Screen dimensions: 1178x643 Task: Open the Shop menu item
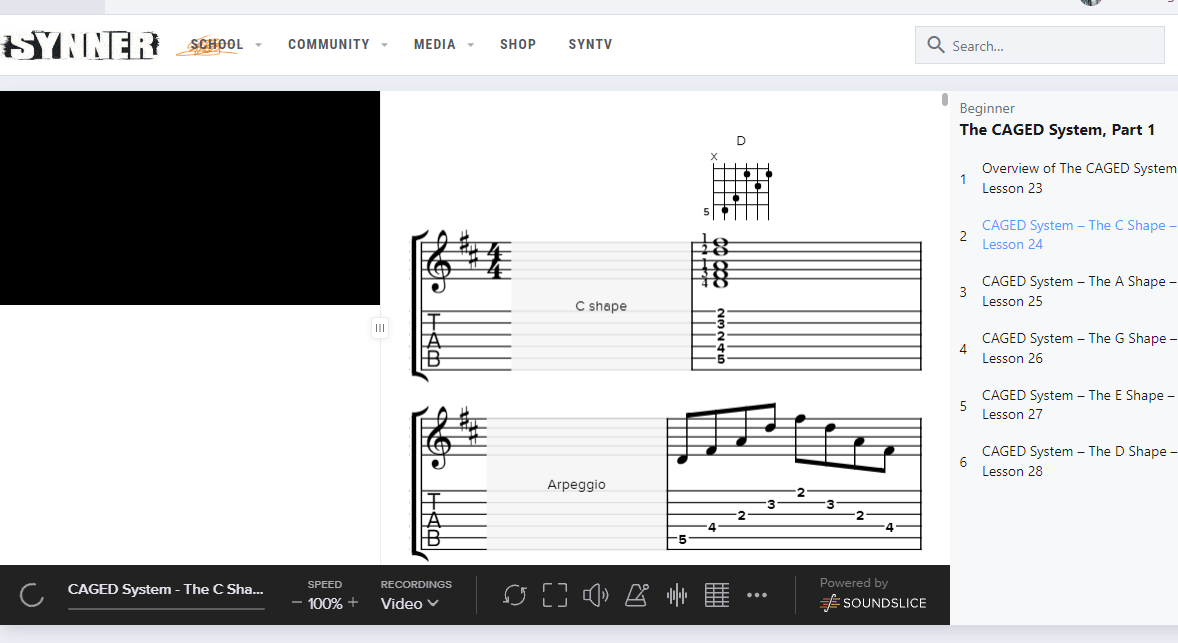pos(518,45)
